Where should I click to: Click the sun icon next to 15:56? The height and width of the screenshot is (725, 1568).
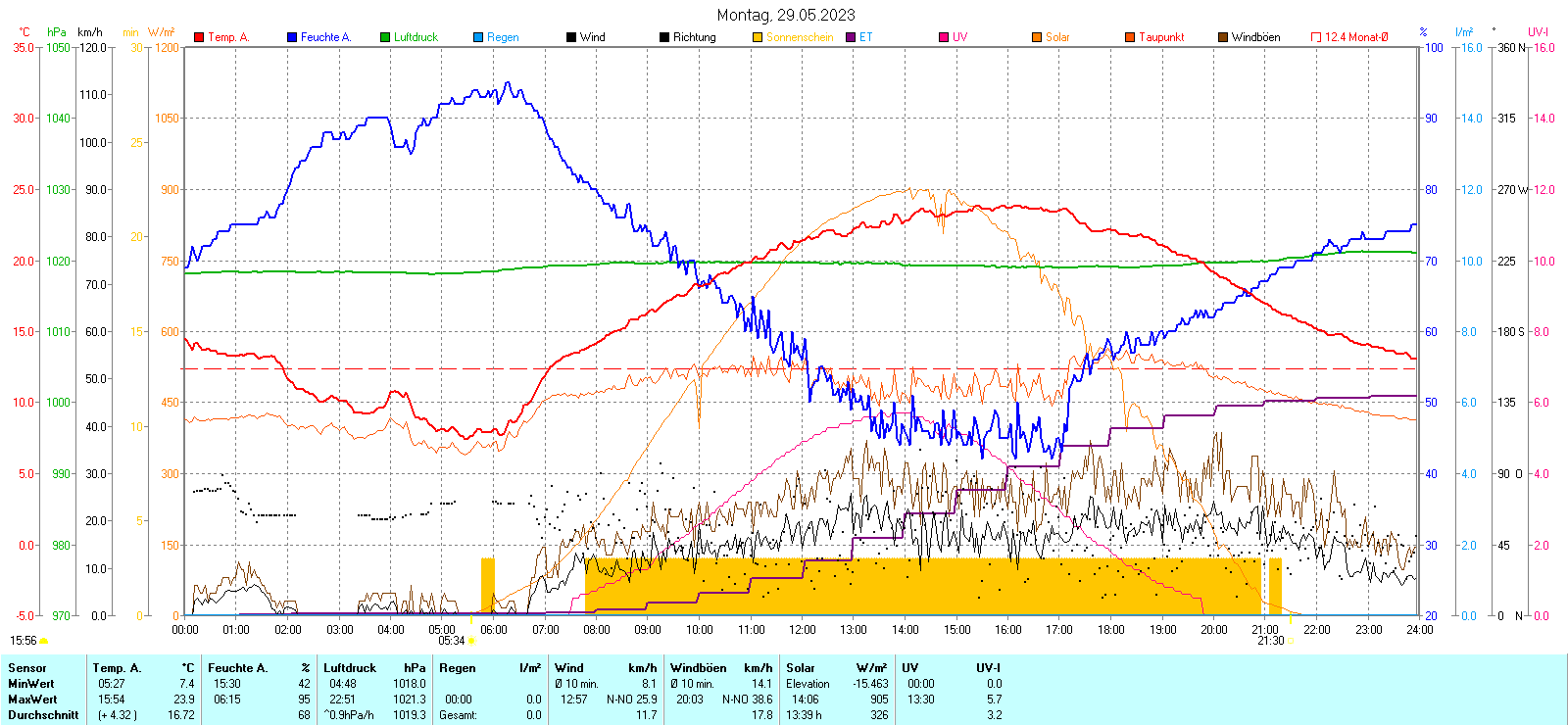click(43, 641)
